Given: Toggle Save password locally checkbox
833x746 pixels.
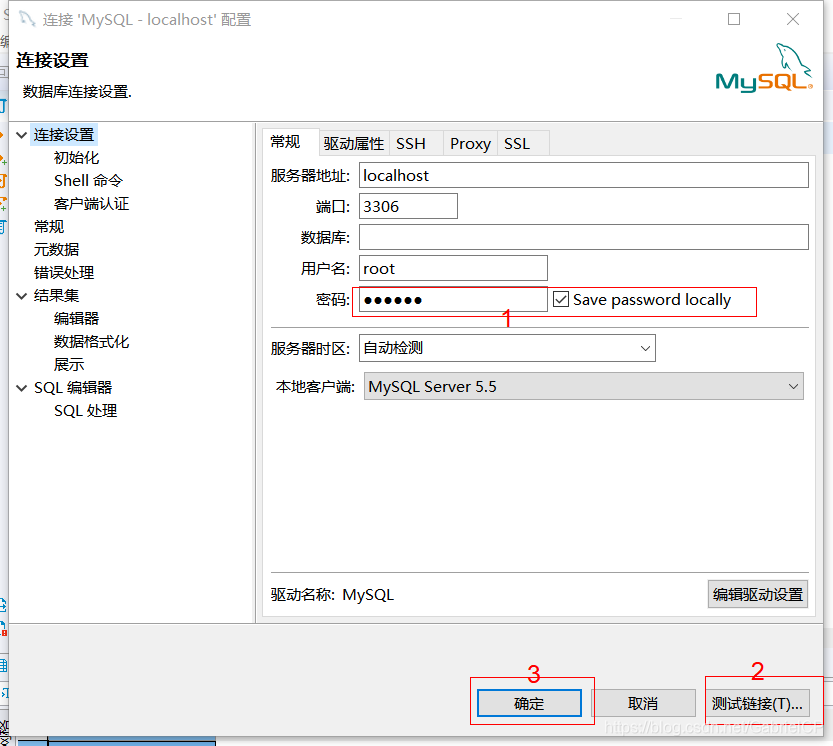Looking at the screenshot, I should click(561, 300).
